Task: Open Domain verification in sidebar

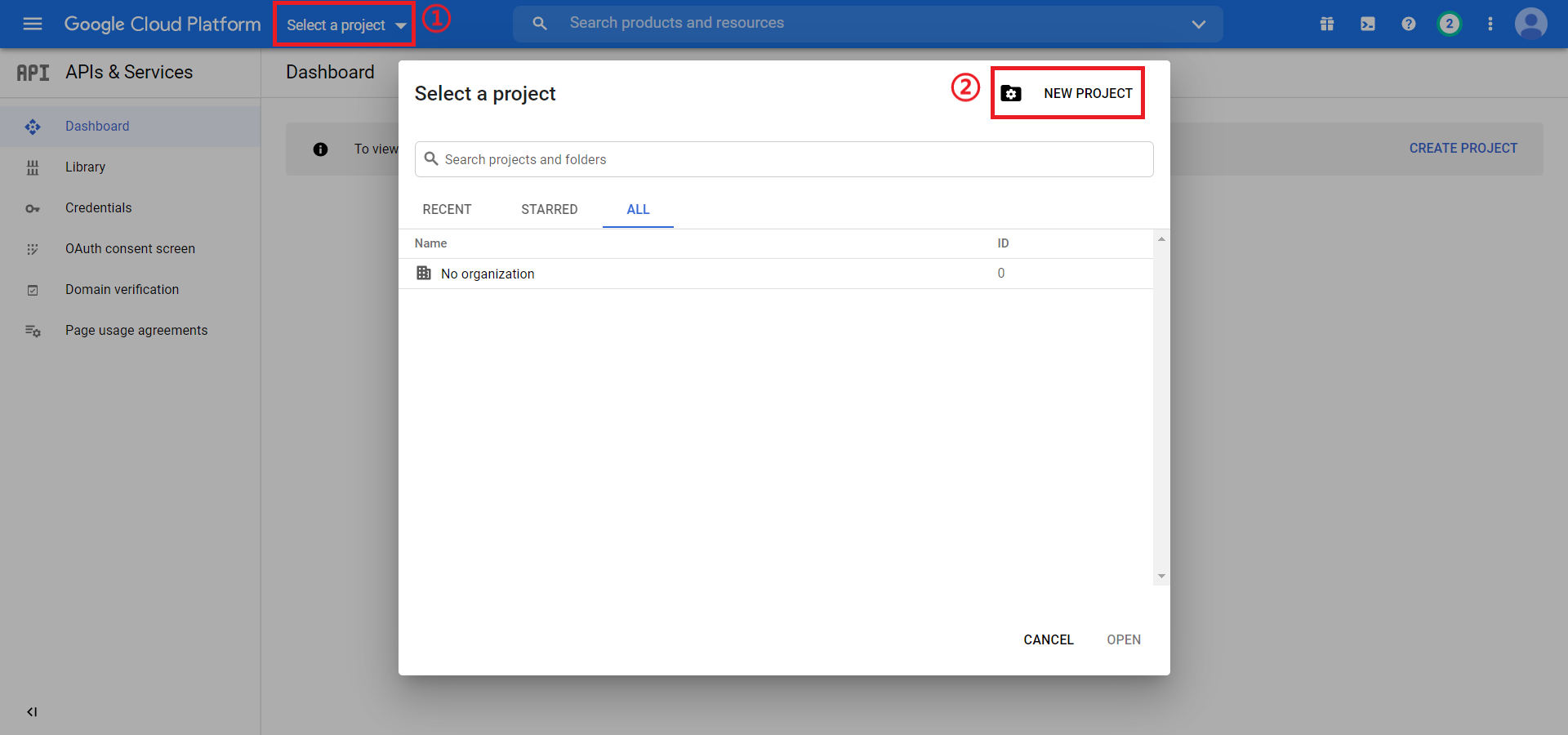Action: point(131,290)
